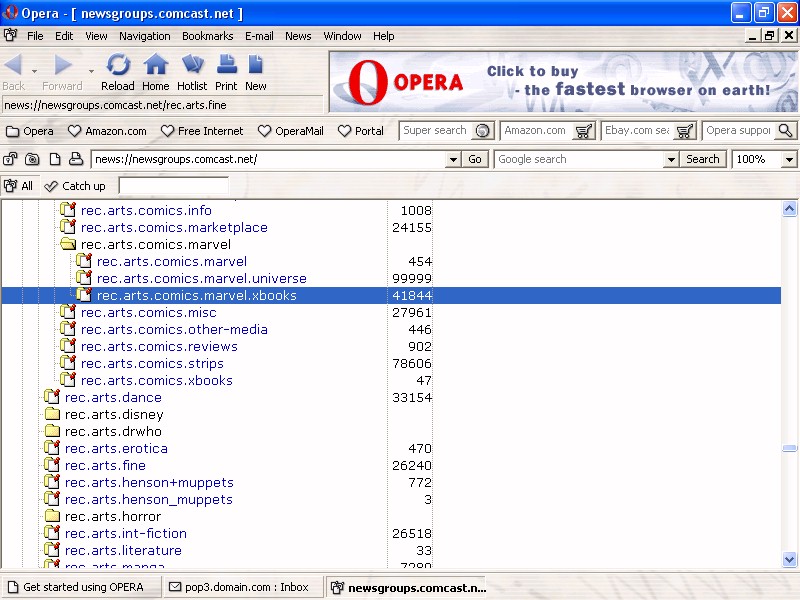Collapse the rec.arts.comics.marvel folder
The height and width of the screenshot is (600, 800).
68,244
